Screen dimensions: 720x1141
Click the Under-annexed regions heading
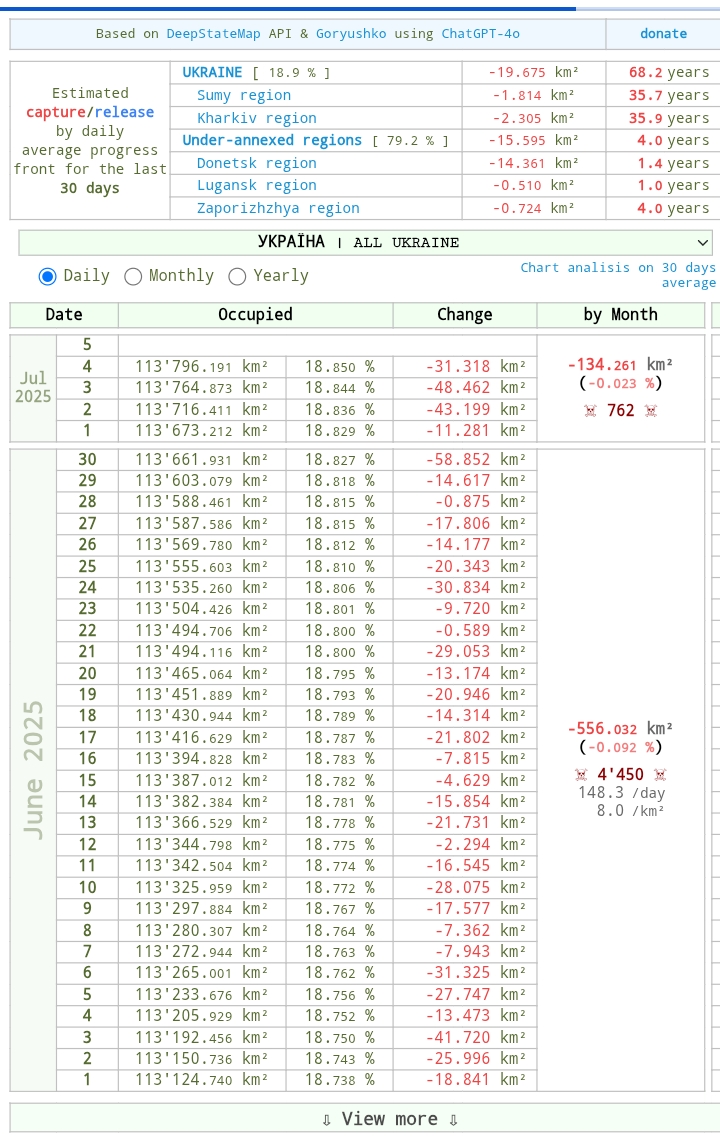click(272, 141)
